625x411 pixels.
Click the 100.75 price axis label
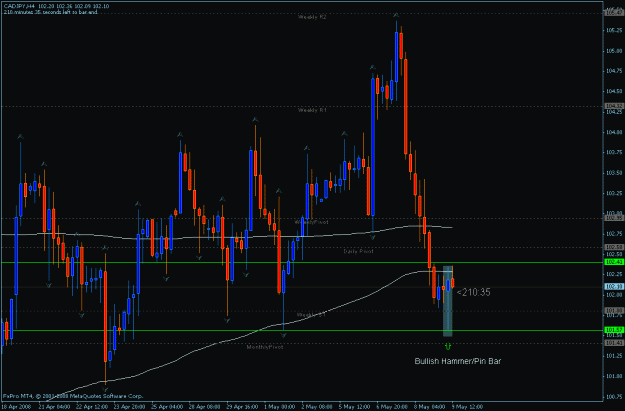614,397
